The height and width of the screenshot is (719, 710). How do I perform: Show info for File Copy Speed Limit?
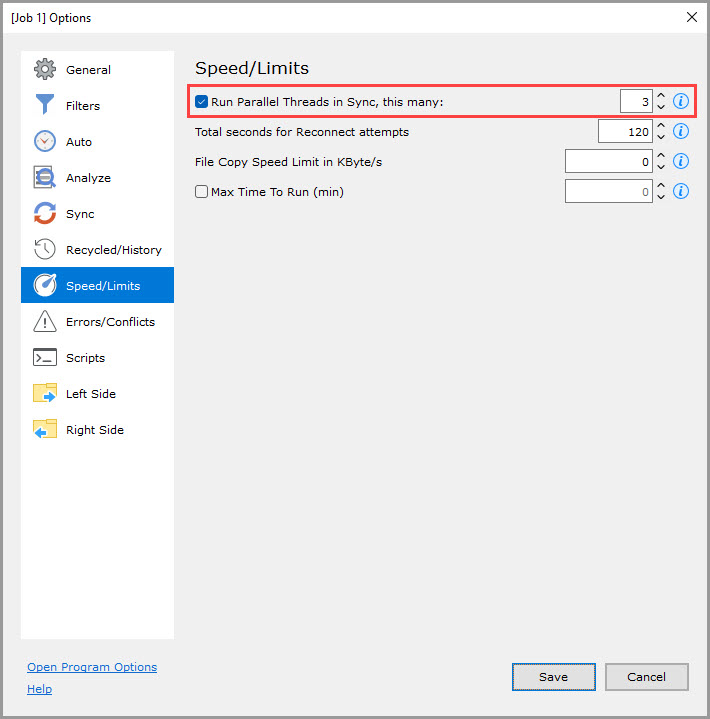(x=681, y=161)
